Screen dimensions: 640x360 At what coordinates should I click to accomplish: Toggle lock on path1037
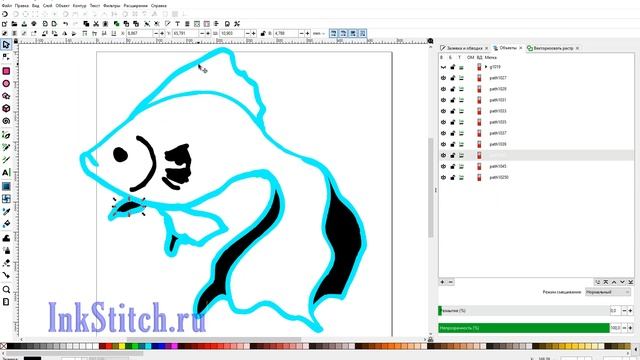tap(453, 133)
